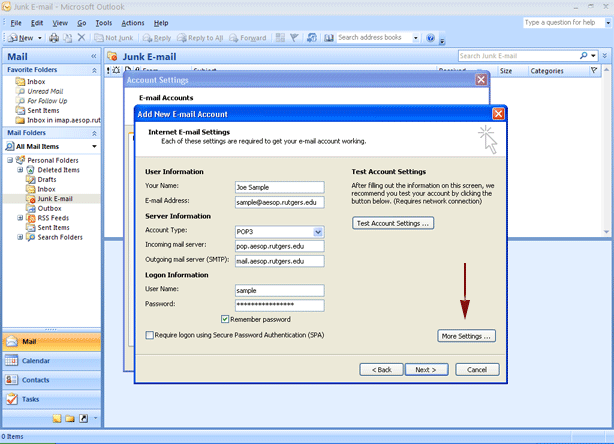The height and width of the screenshot is (444, 614).
Task: Click the Test Account Settings button
Action: click(x=393, y=223)
